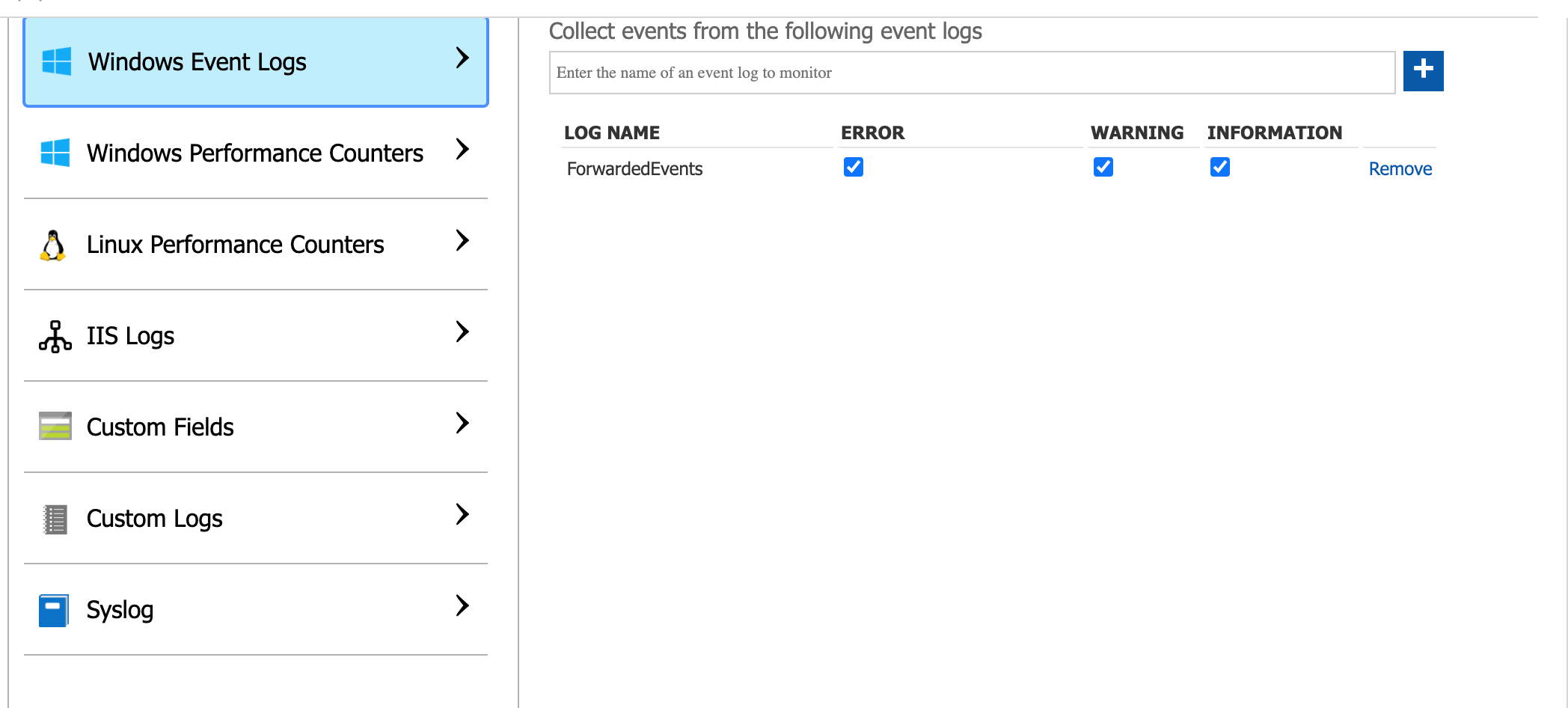This screenshot has width=1568, height=708.
Task: Add event log with the plus button
Action: click(x=1423, y=71)
